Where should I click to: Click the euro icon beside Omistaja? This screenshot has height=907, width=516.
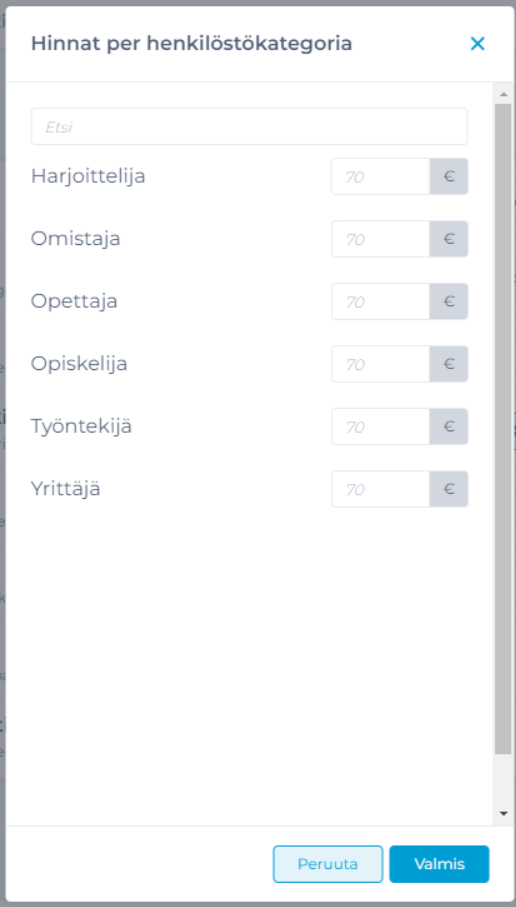click(x=449, y=239)
